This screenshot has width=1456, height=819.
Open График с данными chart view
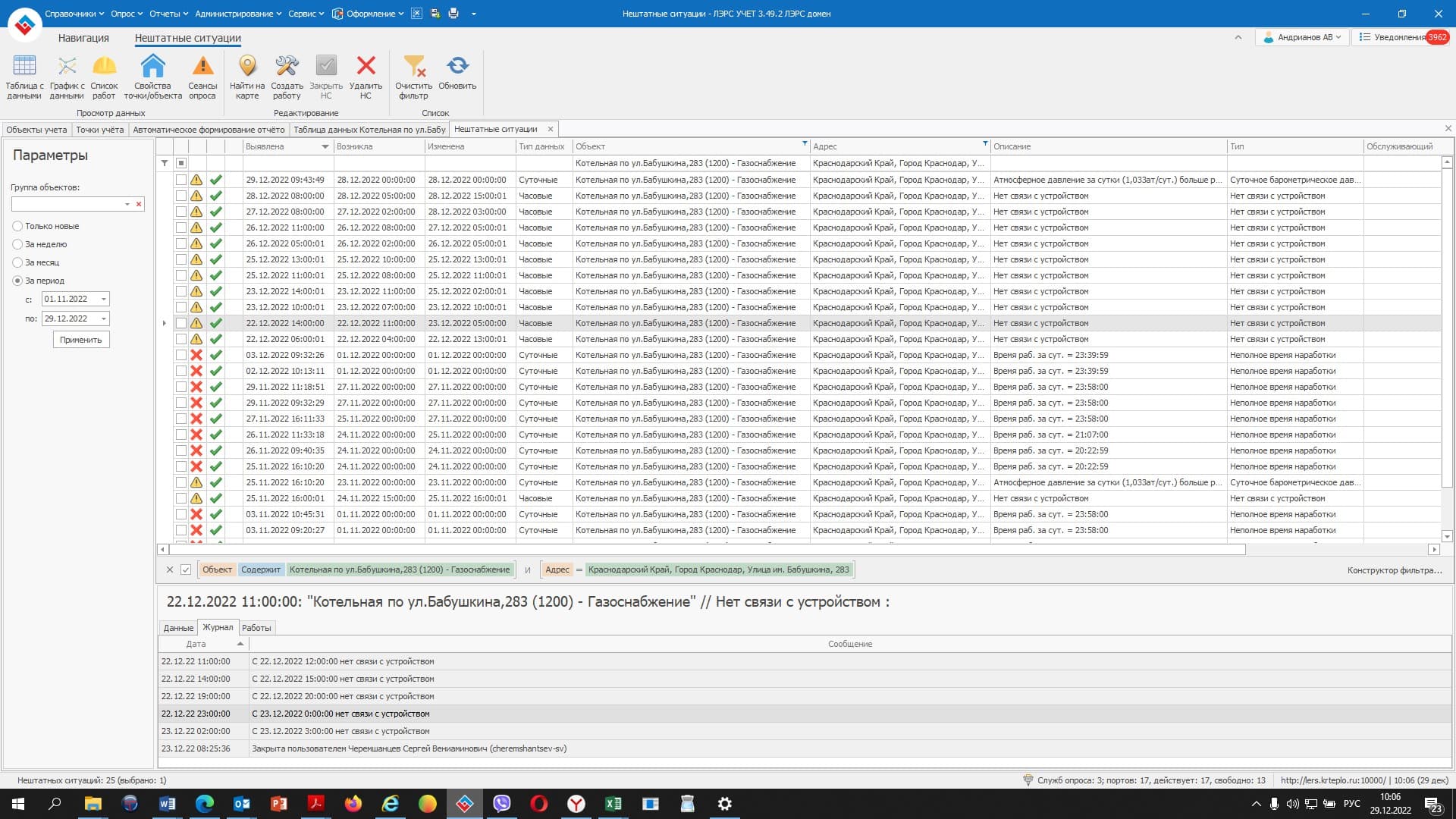point(67,77)
